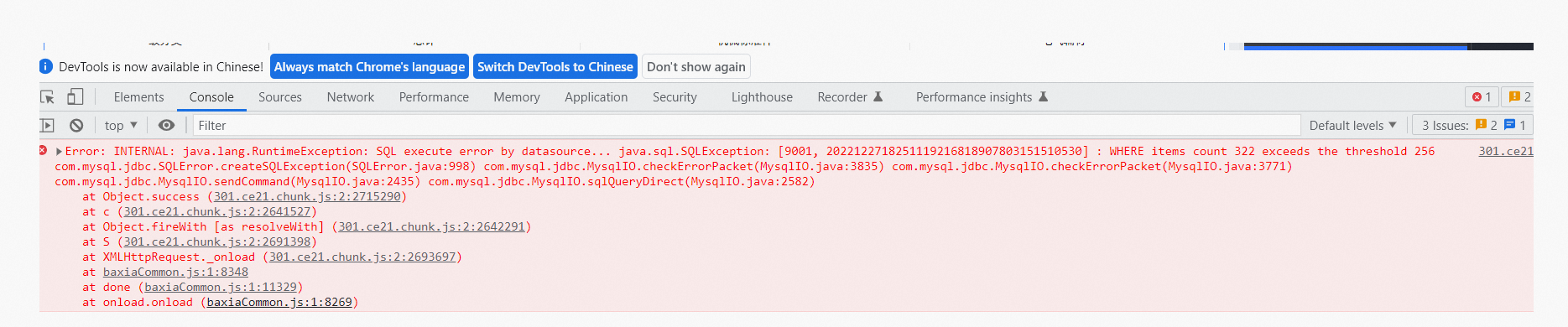Expand the Error message disclosure triangle
This screenshot has width=1568, height=327.
pos(59,152)
